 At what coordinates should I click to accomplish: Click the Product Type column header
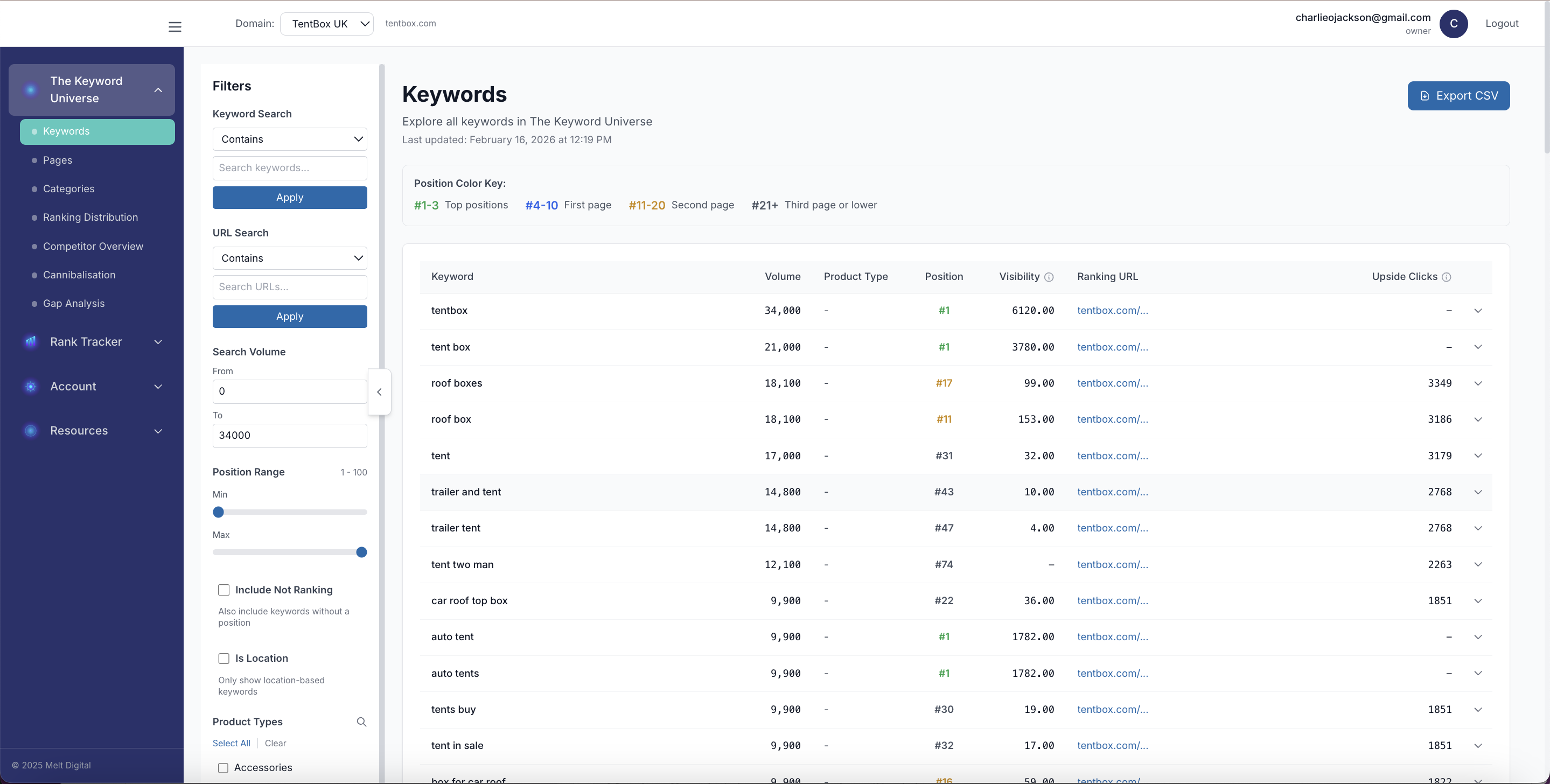point(856,277)
